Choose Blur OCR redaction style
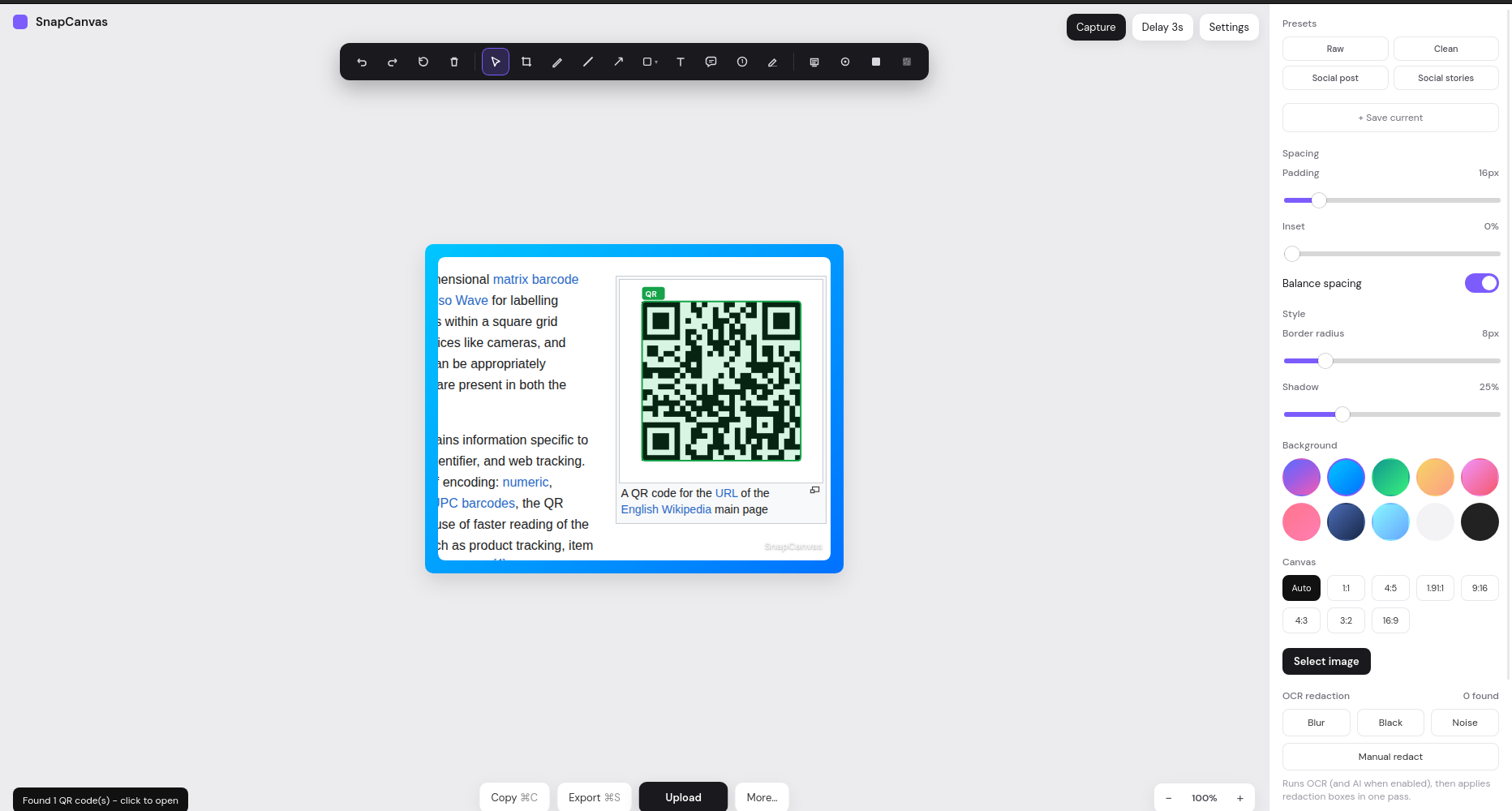This screenshot has height=811, width=1512. [x=1316, y=723]
